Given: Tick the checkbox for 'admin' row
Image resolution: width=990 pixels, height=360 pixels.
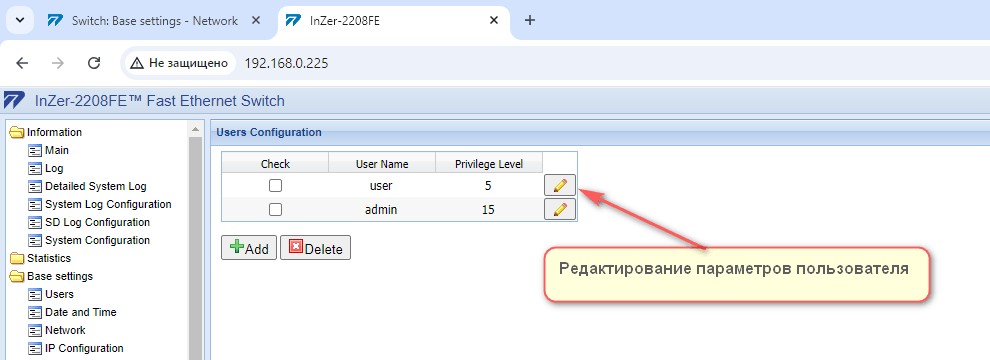Looking at the screenshot, I should click(275, 210).
